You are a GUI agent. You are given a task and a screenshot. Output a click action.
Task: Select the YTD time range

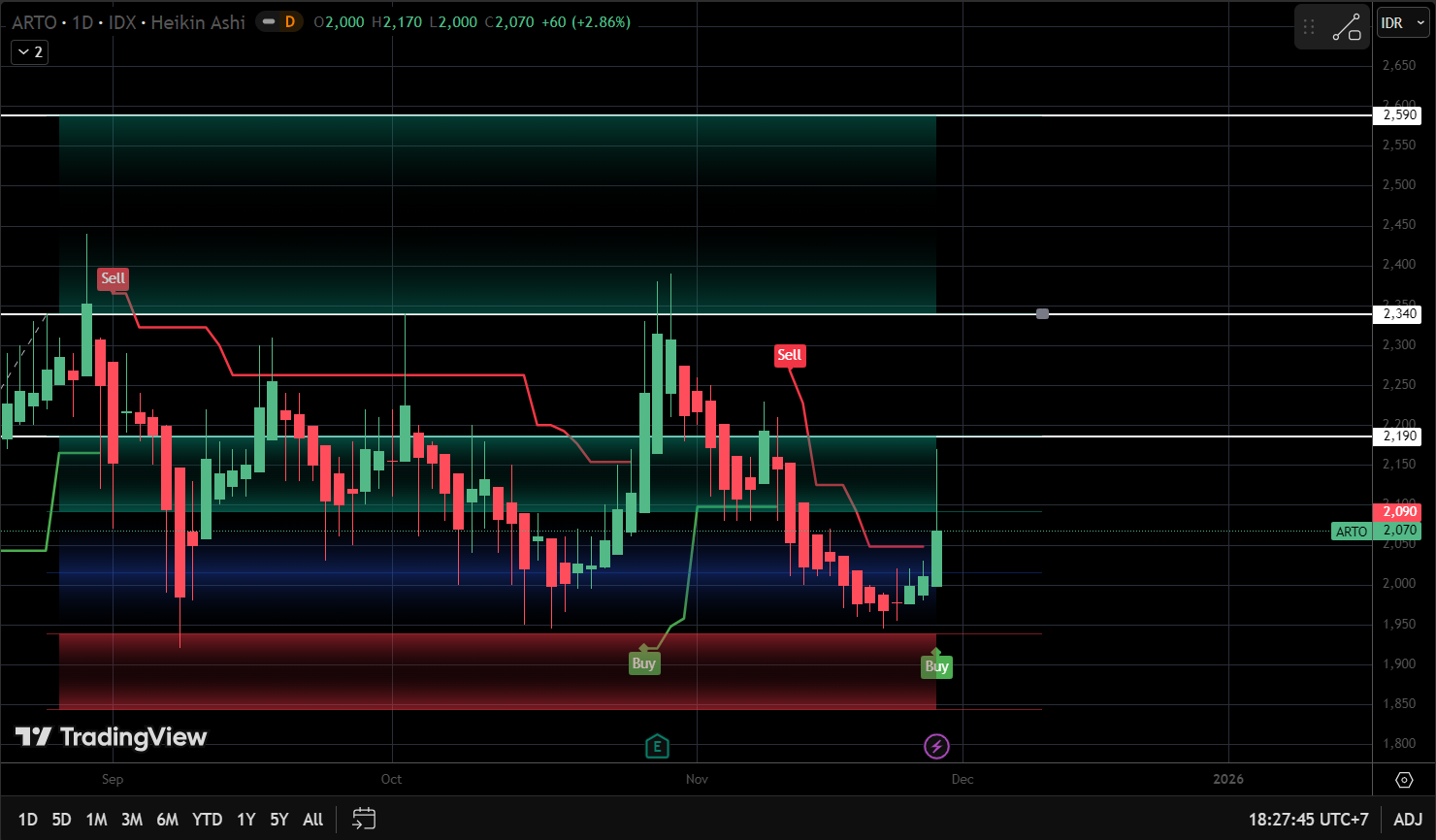click(207, 820)
